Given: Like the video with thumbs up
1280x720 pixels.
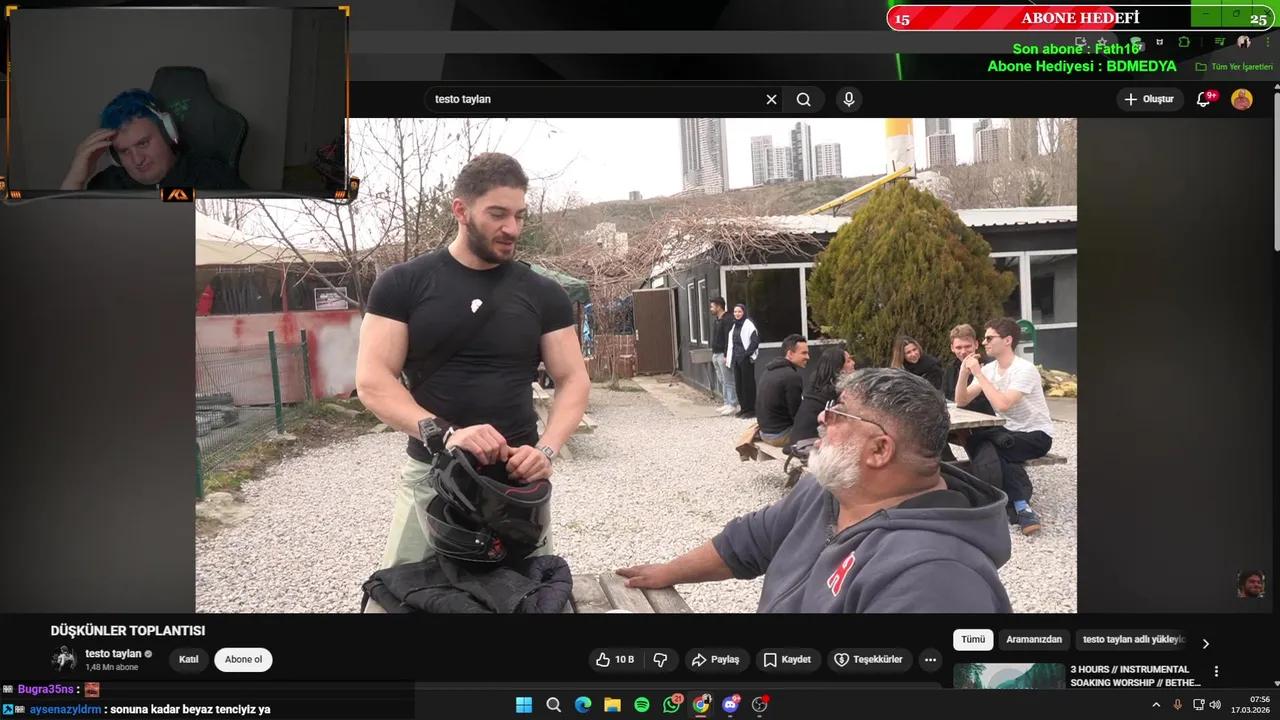Looking at the screenshot, I should (x=615, y=660).
